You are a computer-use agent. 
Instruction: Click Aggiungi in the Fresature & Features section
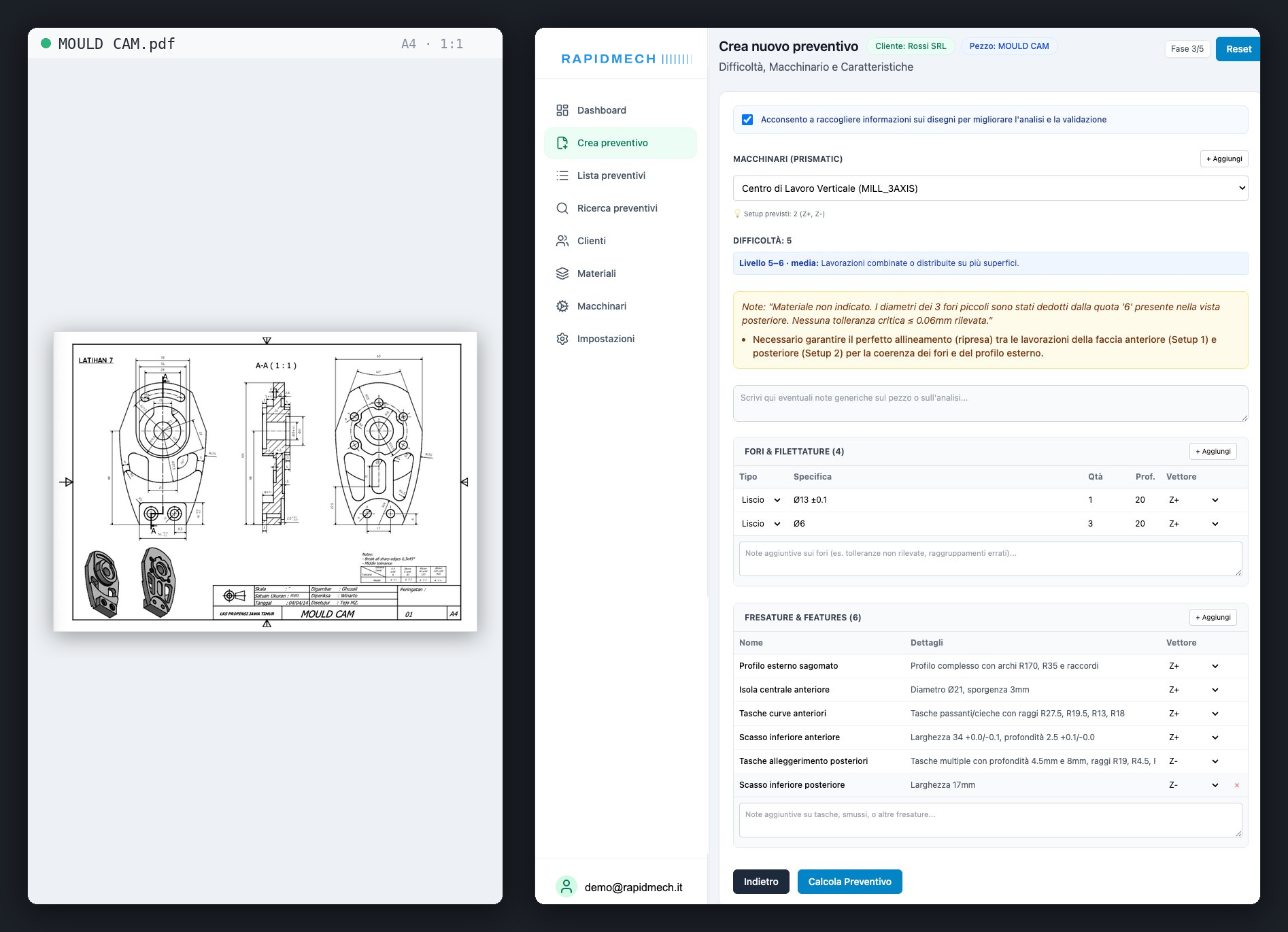(1213, 618)
